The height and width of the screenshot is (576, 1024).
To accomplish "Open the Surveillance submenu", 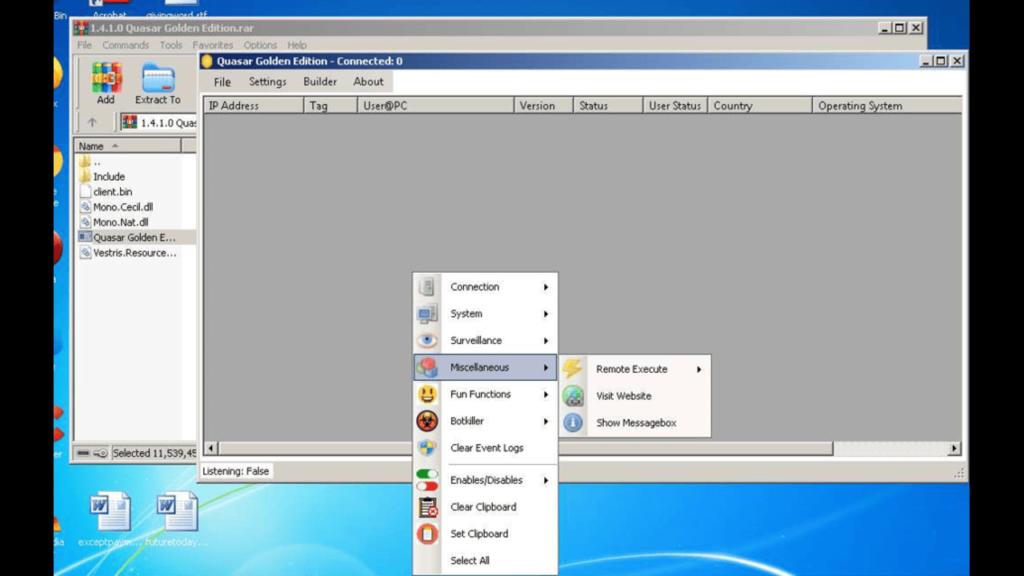I will pos(485,340).
